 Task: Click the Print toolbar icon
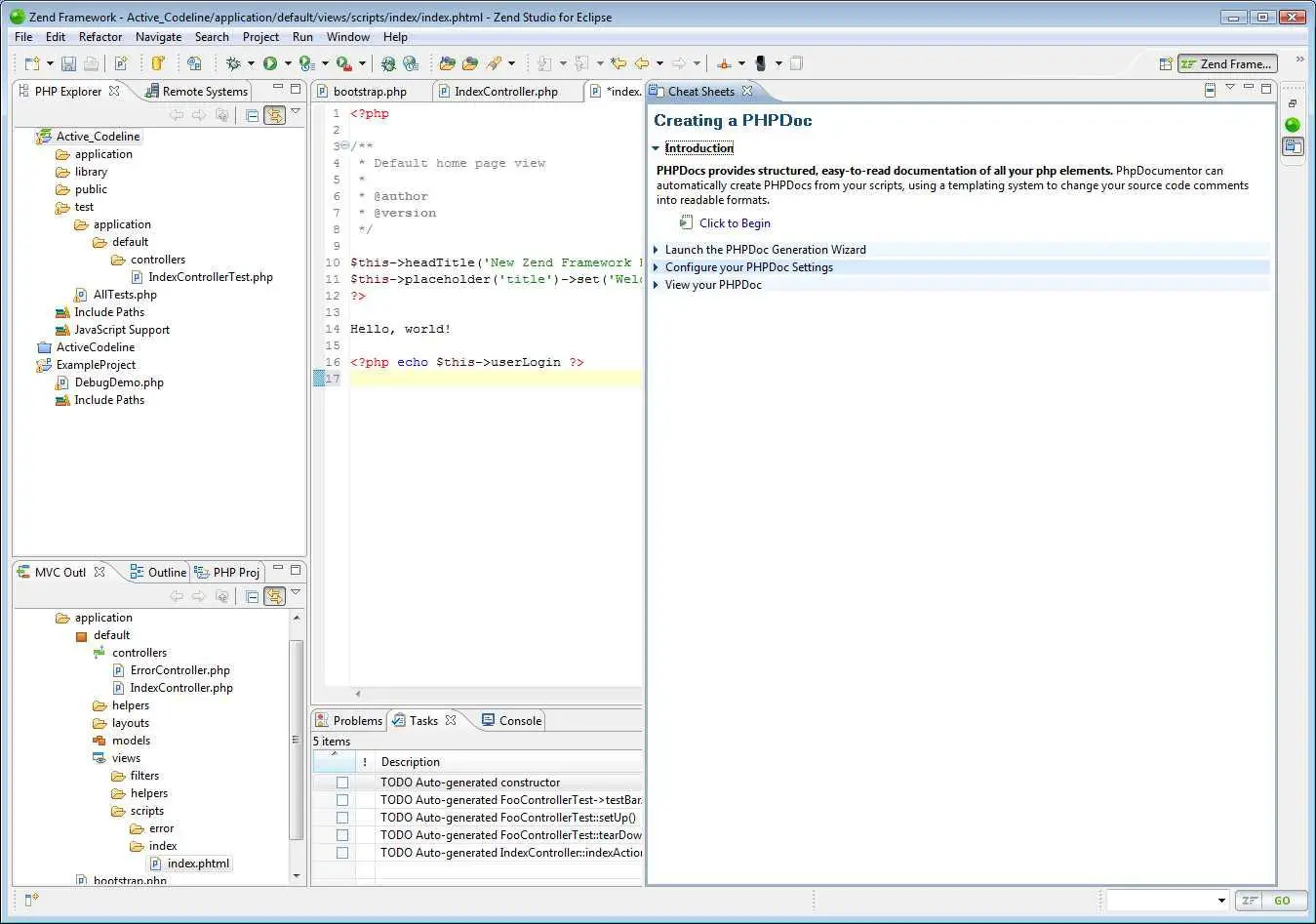pyautogui.click(x=91, y=63)
